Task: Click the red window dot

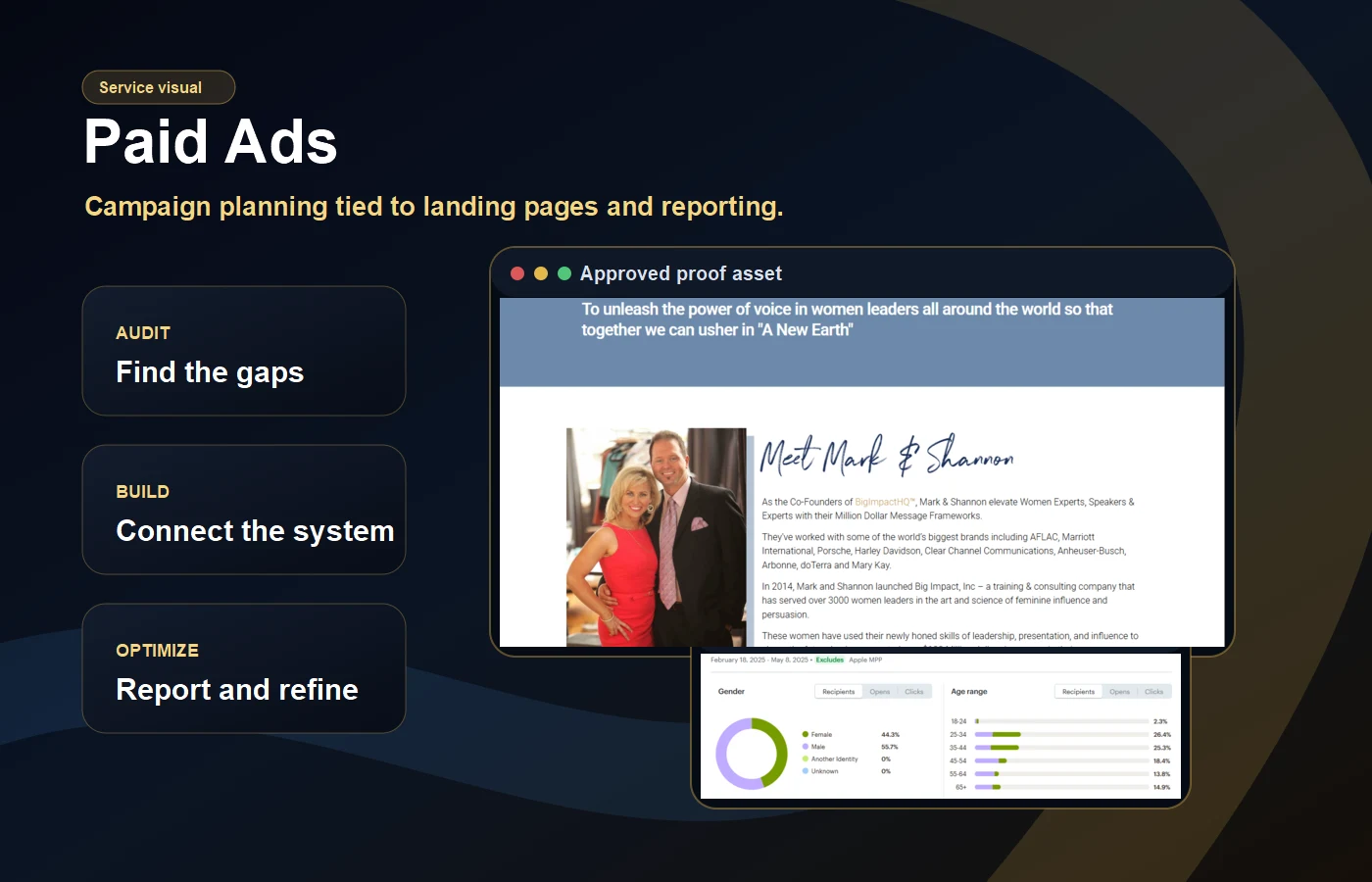Action: 517,273
